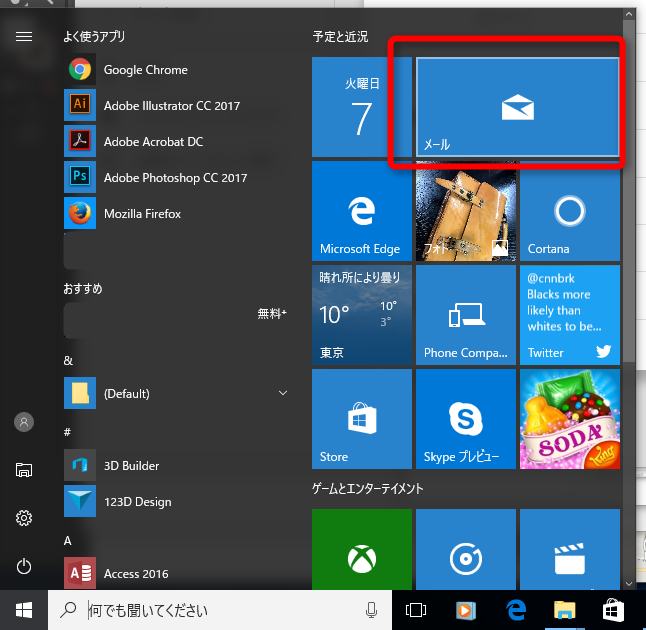Open 123D Design from the app list
The height and width of the screenshot is (630, 646).
tap(176, 501)
